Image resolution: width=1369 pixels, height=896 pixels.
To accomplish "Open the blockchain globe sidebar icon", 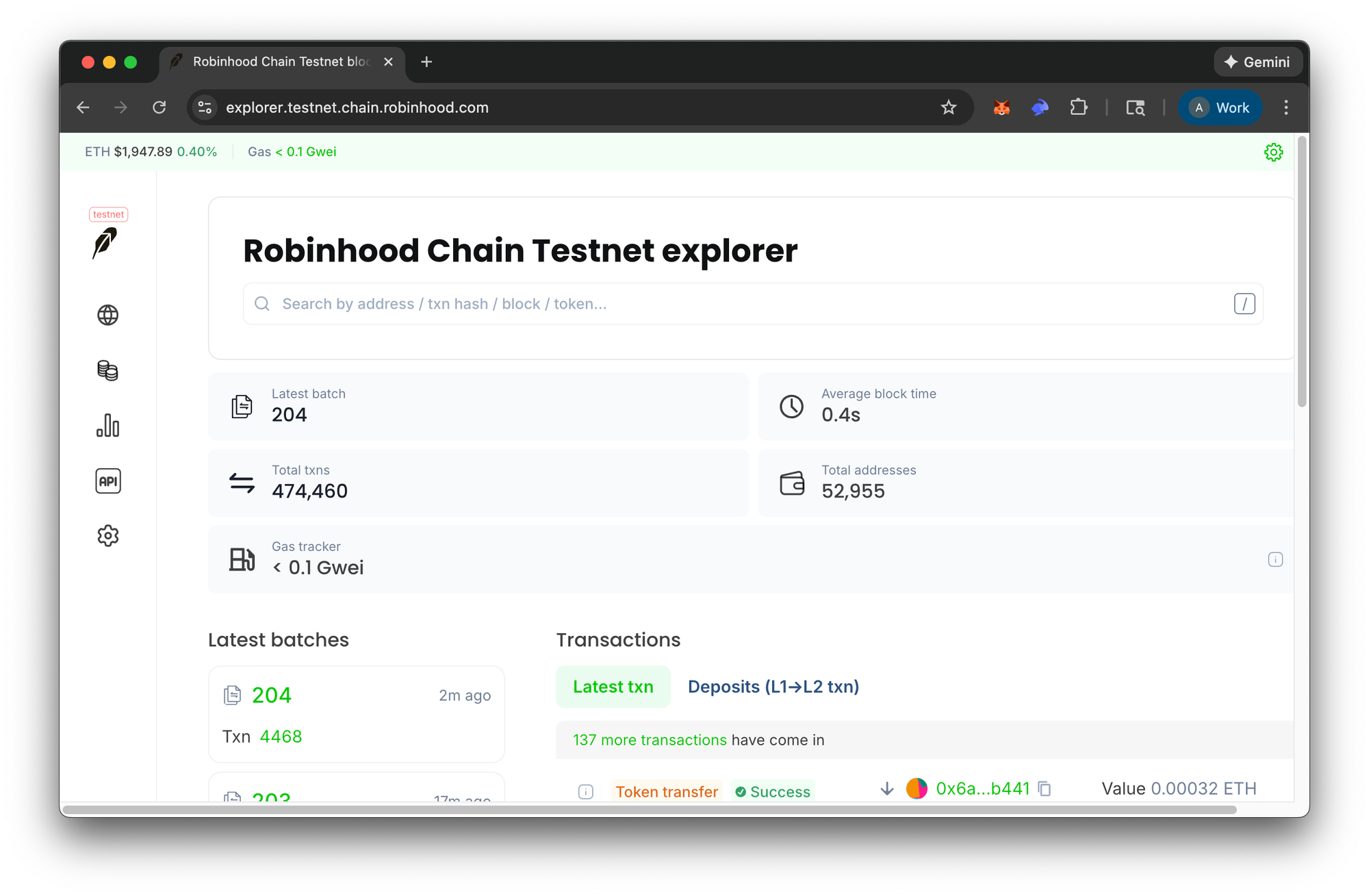I will click(107, 315).
